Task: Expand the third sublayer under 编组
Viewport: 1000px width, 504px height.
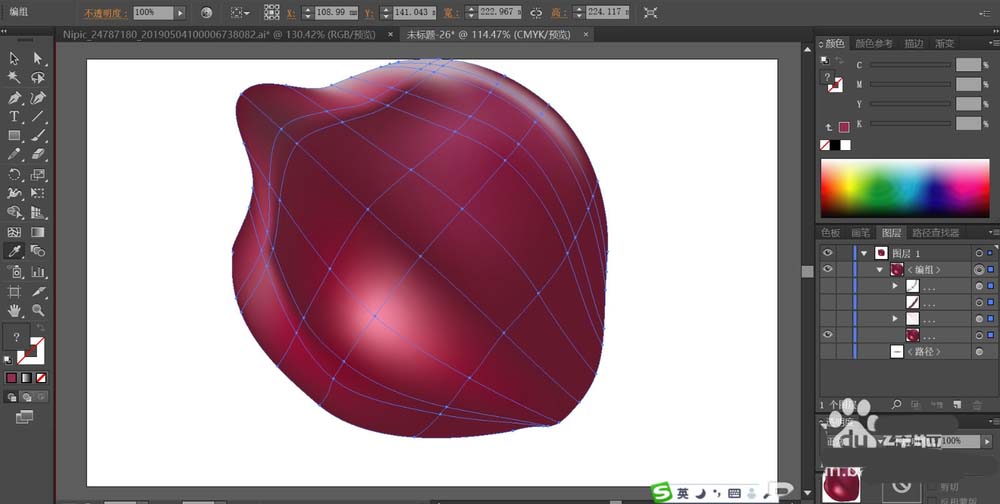Action: point(895,318)
